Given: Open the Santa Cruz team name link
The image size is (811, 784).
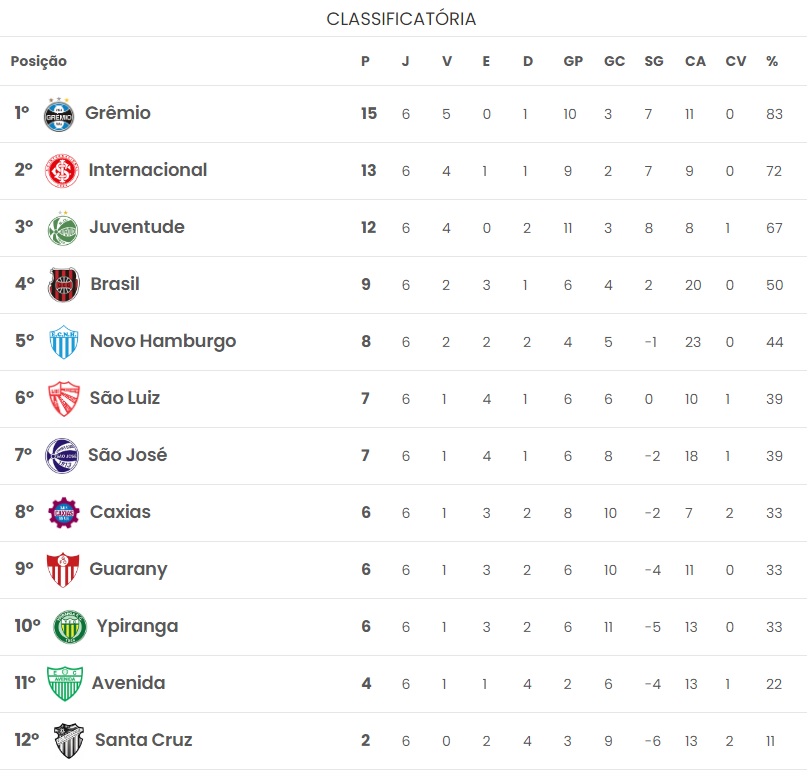Looking at the screenshot, I should pyautogui.click(x=144, y=740).
